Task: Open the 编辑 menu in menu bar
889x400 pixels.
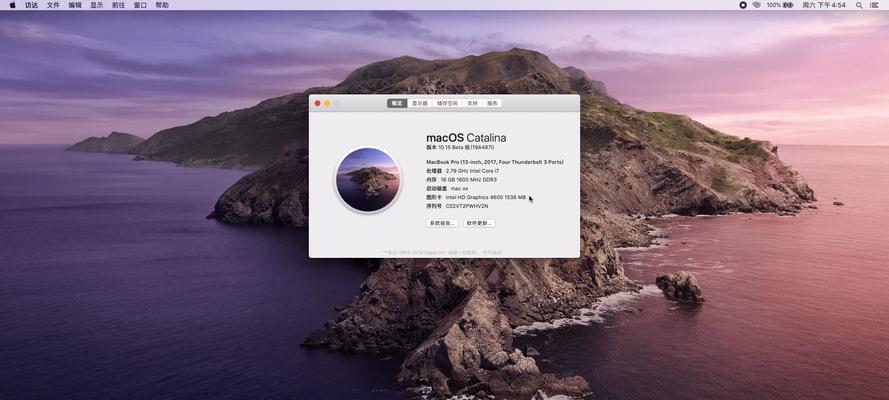Action: (x=75, y=5)
